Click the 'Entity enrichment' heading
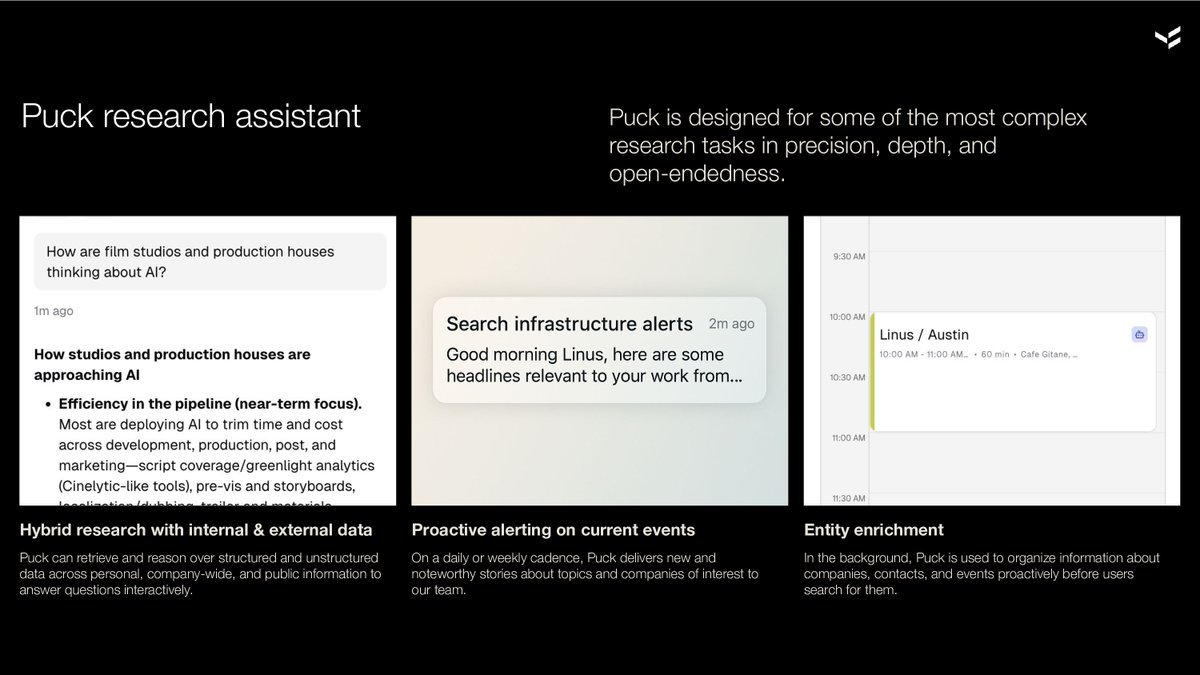Viewport: 1200px width, 675px height. [x=873, y=530]
